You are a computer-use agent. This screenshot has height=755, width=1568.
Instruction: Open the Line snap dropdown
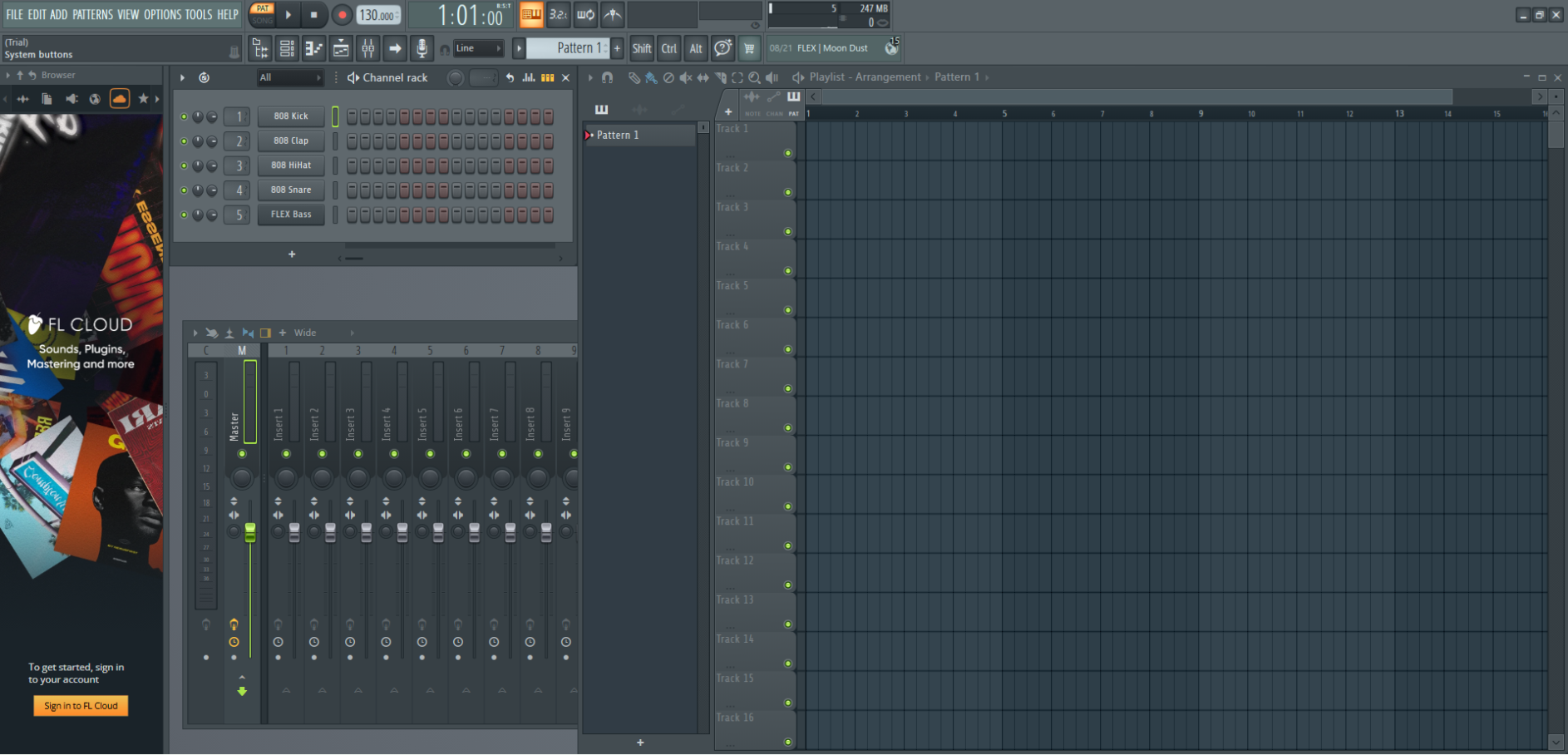pos(477,48)
